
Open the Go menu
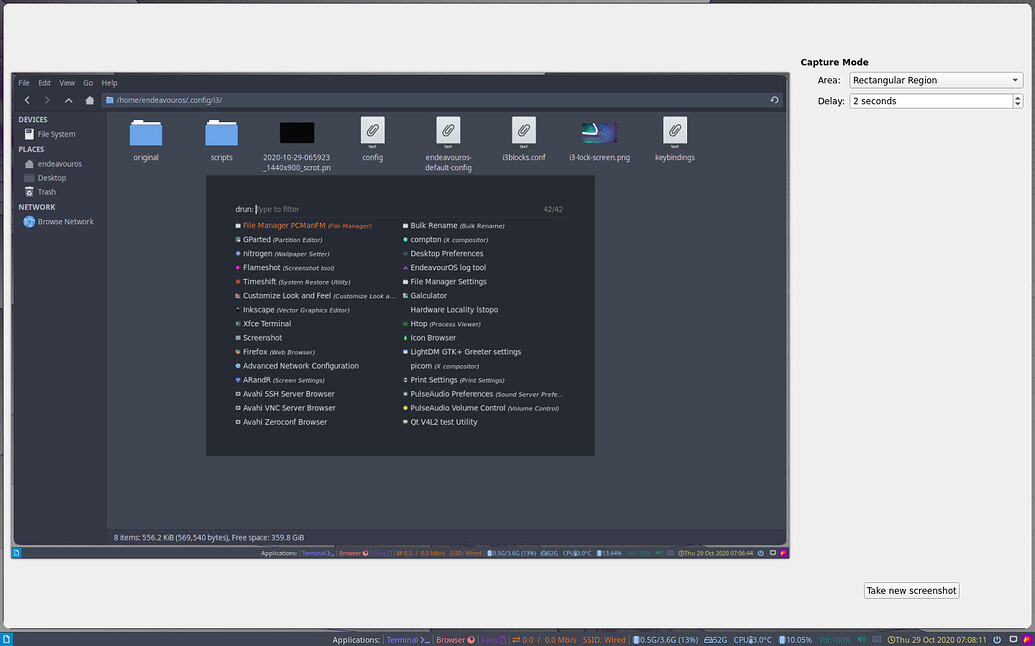click(x=88, y=82)
